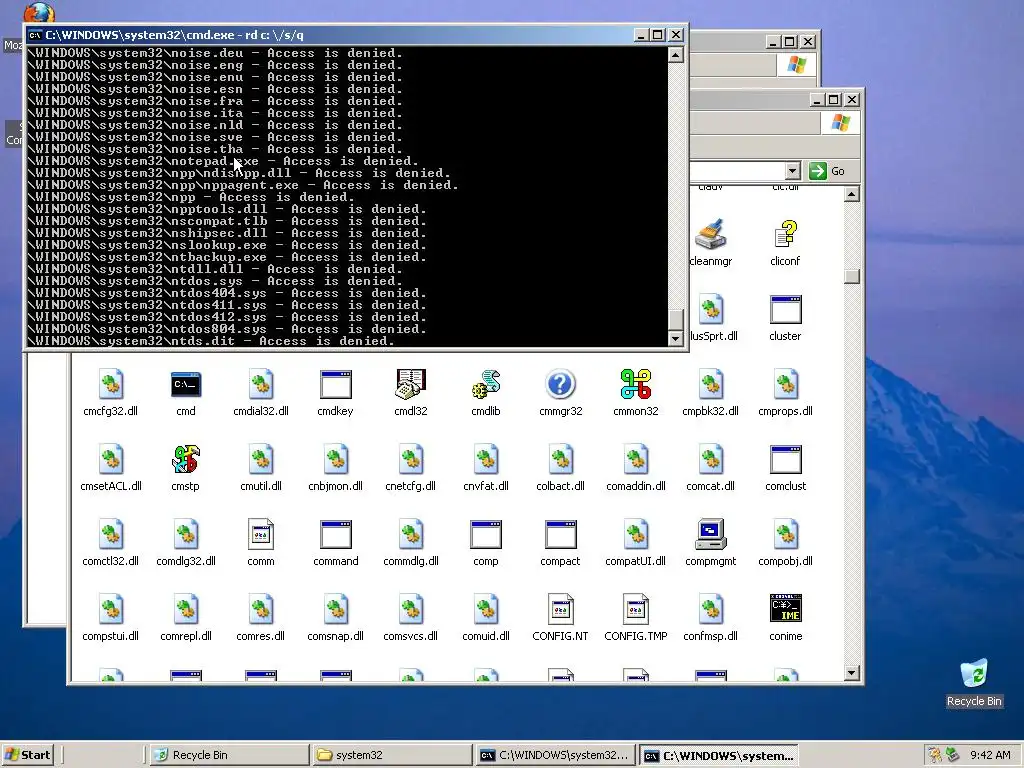Viewport: 1024px width, 768px height.
Task: Select the comrepl.dll file icon
Action: tap(185, 609)
